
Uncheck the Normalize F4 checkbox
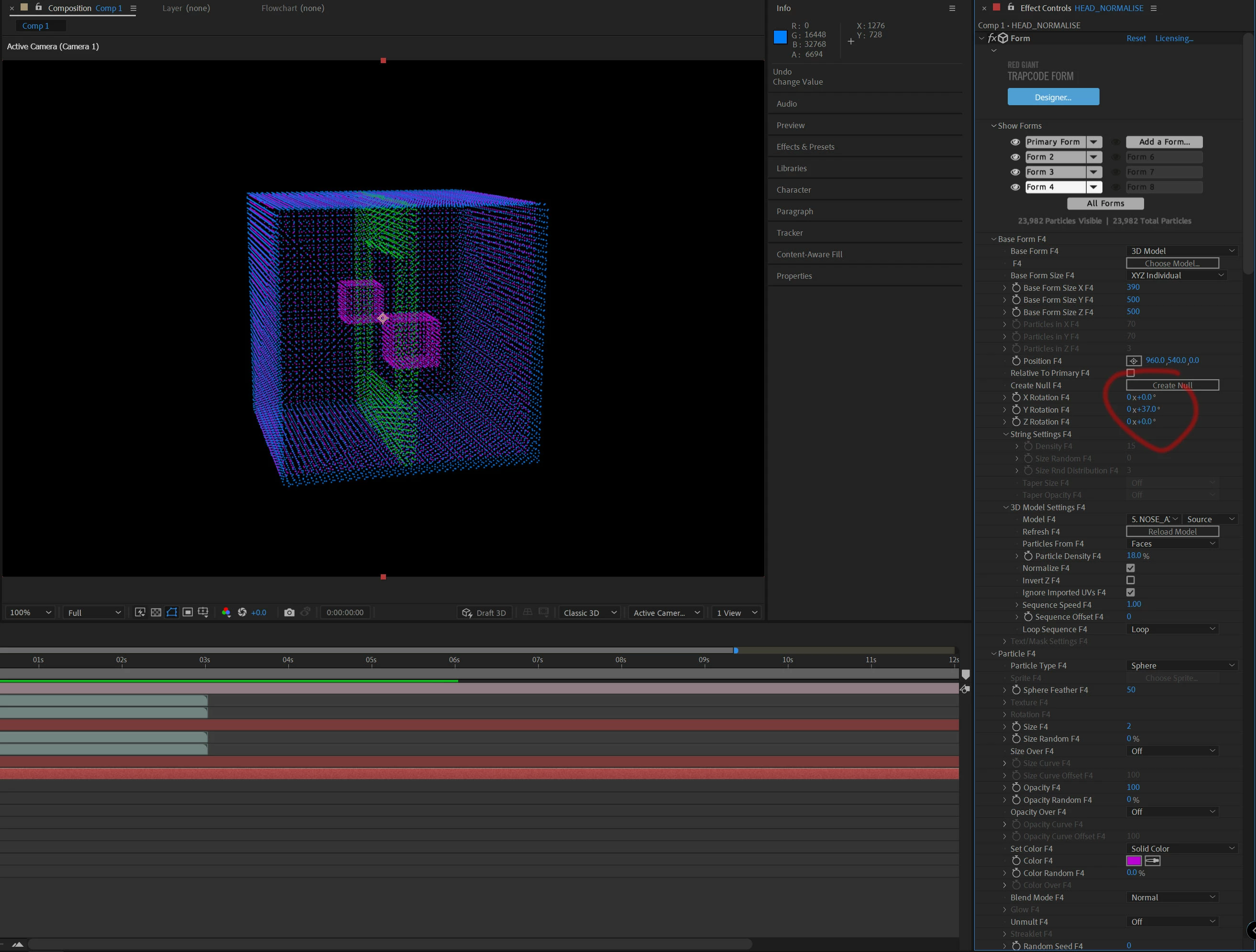(1131, 568)
